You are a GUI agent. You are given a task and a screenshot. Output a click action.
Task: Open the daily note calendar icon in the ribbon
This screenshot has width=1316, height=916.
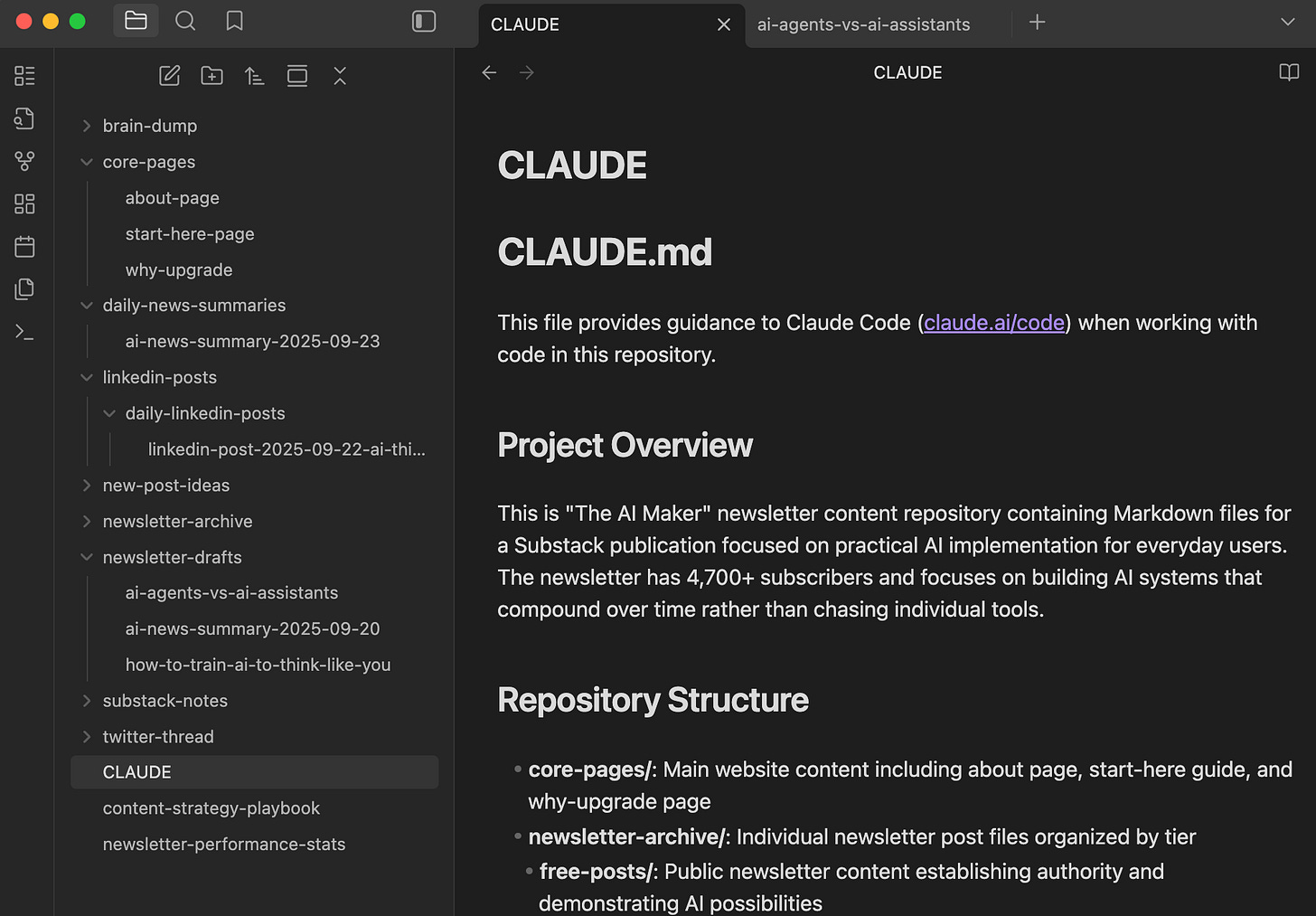click(24, 246)
